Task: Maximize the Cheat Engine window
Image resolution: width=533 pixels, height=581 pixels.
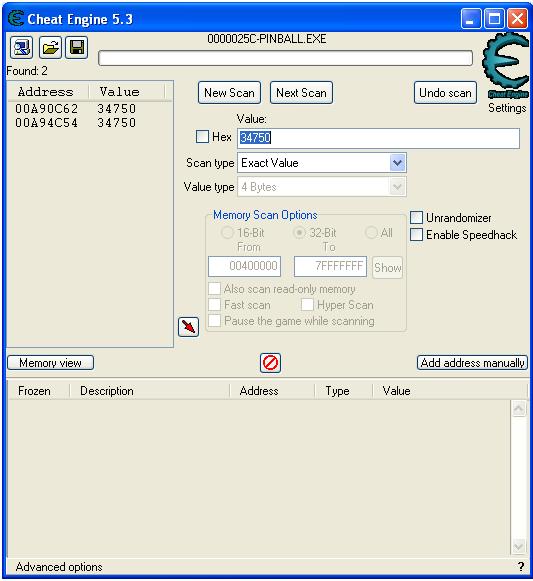Action: tap(494, 19)
